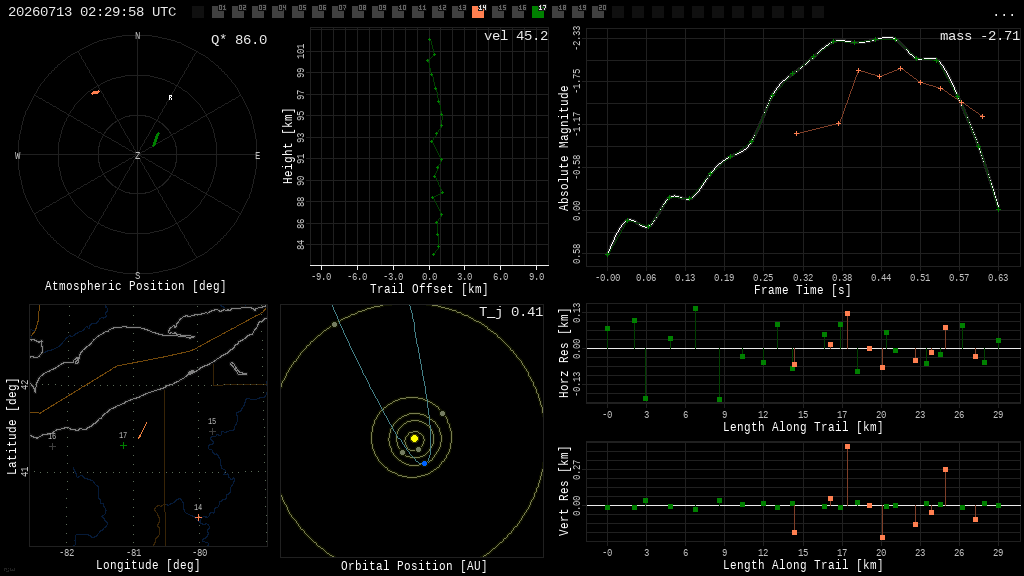Image resolution: width=1024 pixels, height=576 pixels.
Task: Click the Absolute Magnitude axis label
Action: pos(564,148)
